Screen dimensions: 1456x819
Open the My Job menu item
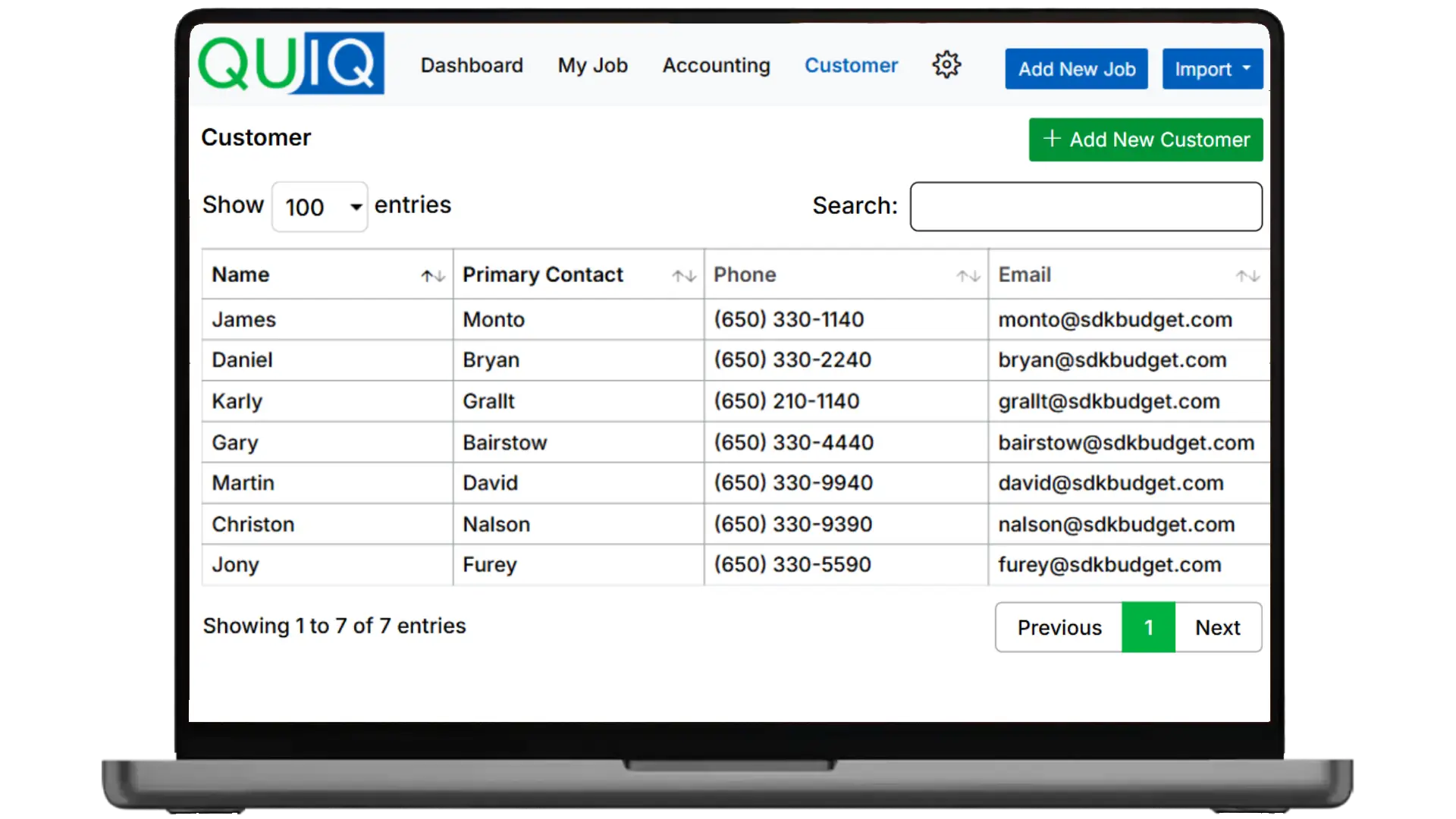pyautogui.click(x=592, y=66)
